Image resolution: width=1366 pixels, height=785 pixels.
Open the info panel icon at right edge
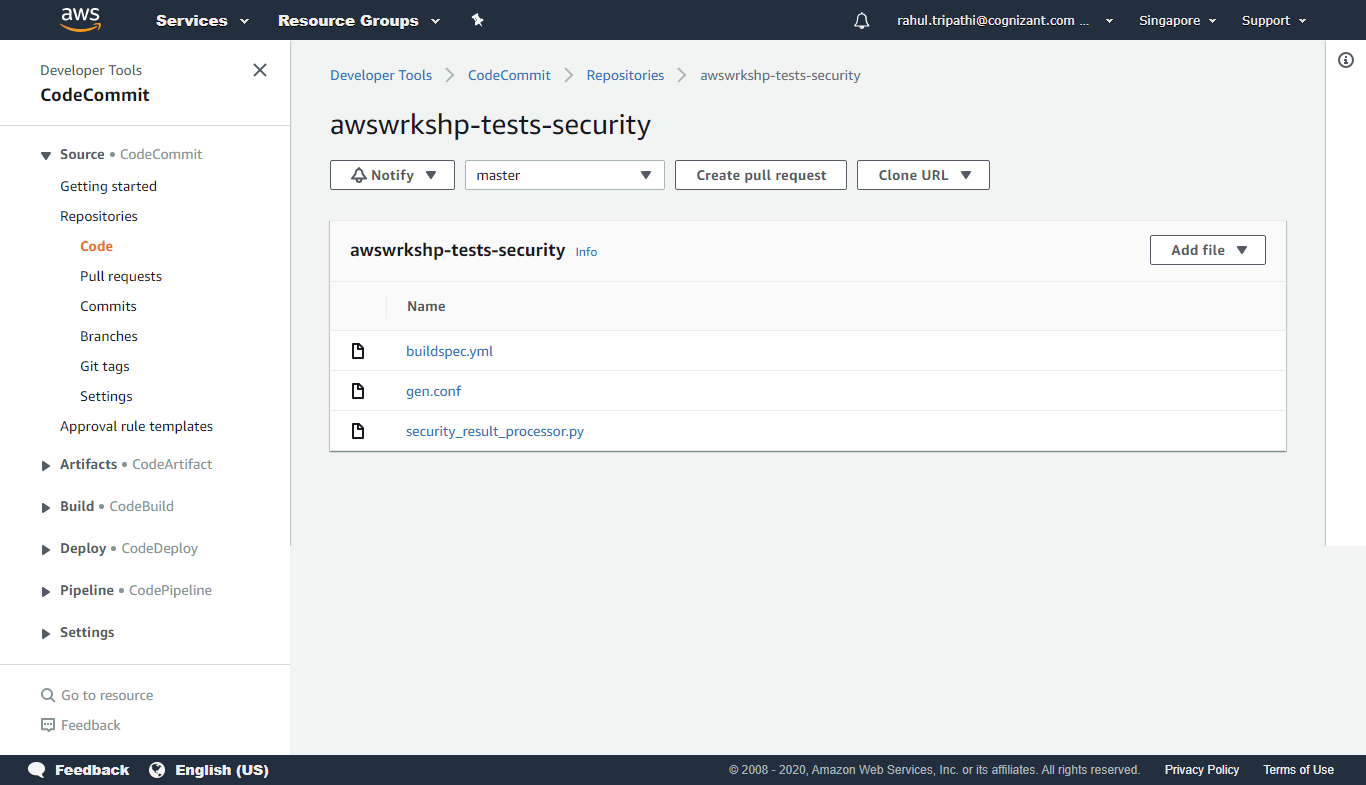[x=1346, y=60]
